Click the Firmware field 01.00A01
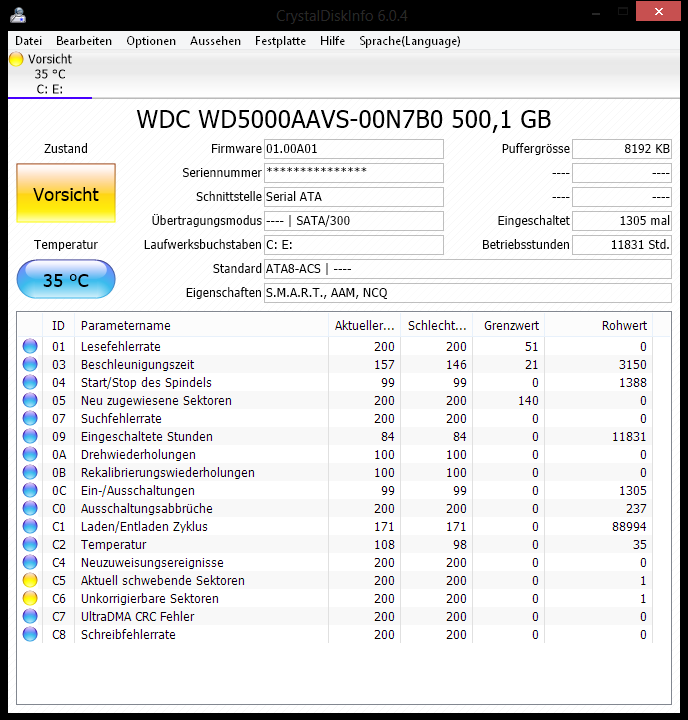 click(x=354, y=149)
